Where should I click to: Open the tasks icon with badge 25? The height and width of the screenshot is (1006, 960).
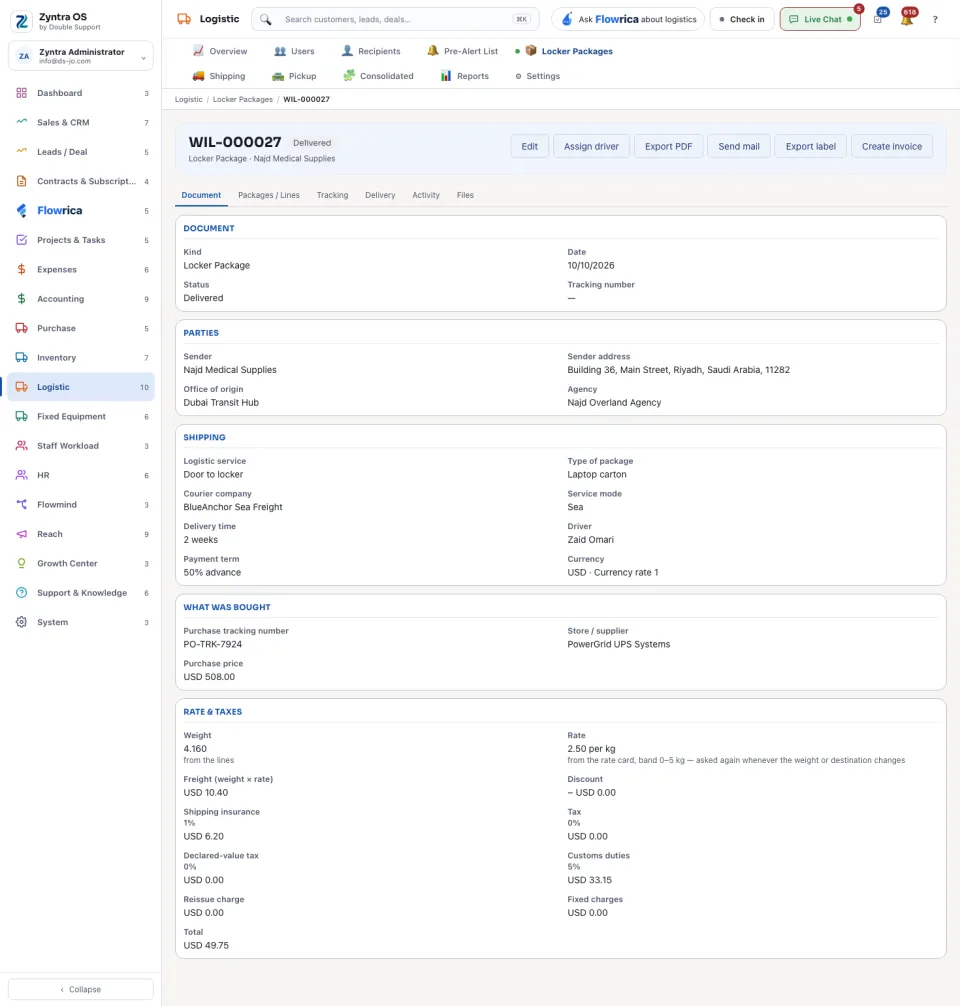coord(878,19)
